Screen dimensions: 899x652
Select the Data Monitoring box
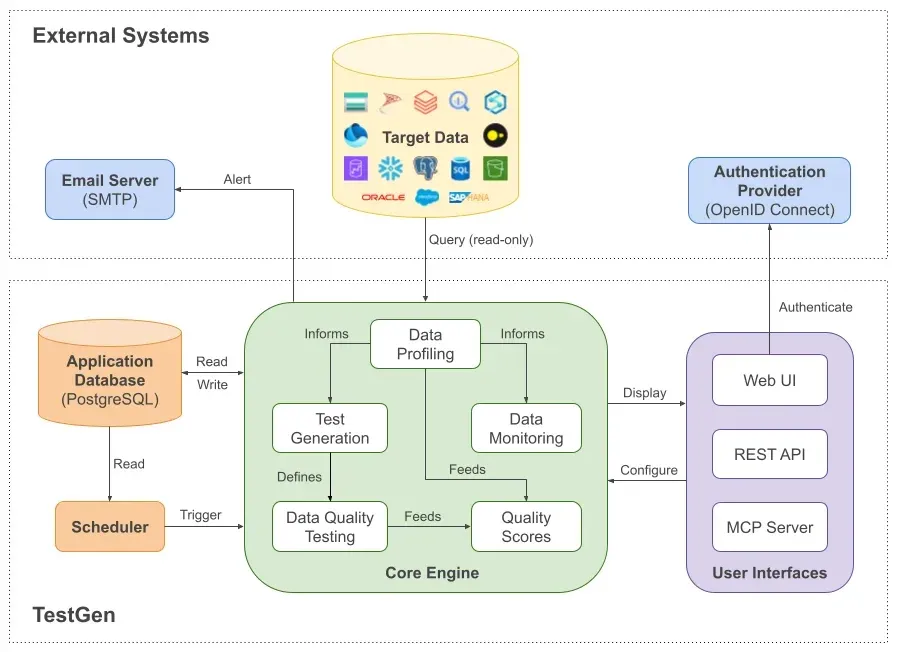point(526,428)
